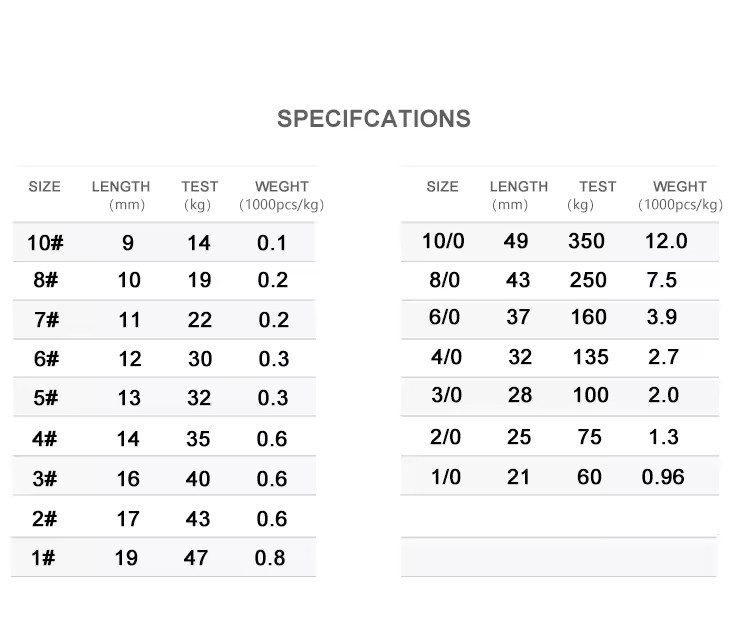This screenshot has width=741, height=621.
Task: Click the 350 test value
Action: (x=586, y=241)
